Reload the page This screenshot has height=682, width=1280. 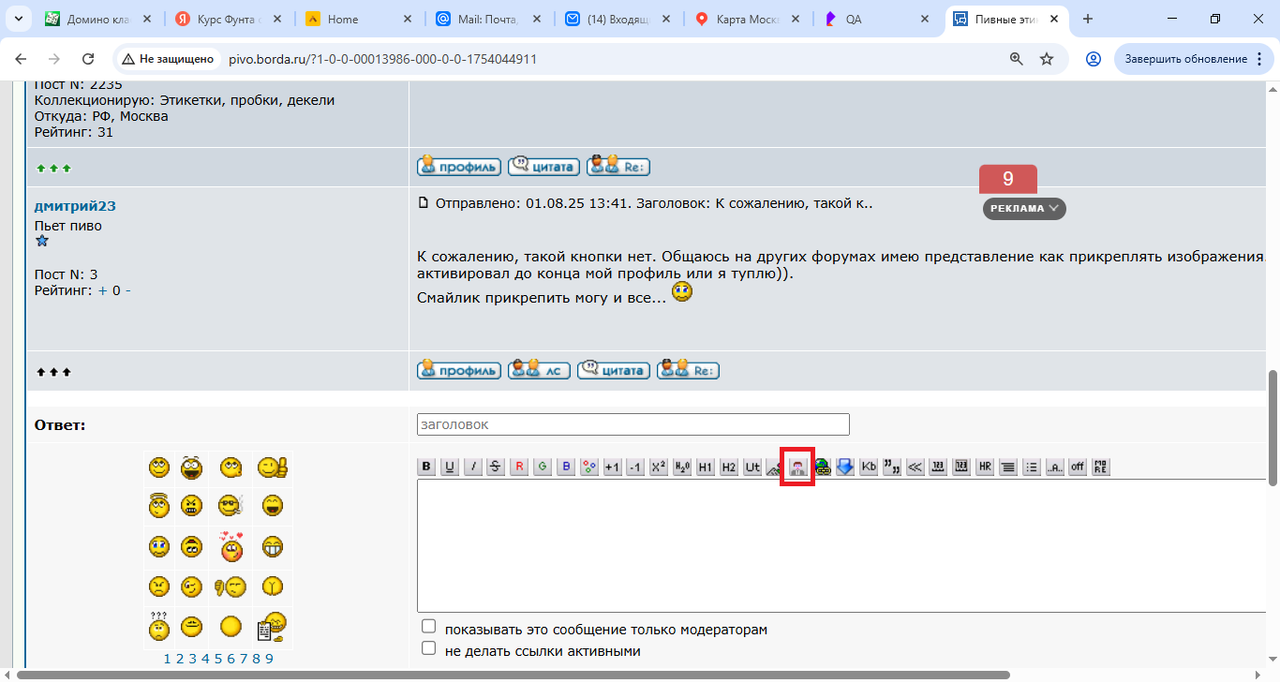click(86, 59)
